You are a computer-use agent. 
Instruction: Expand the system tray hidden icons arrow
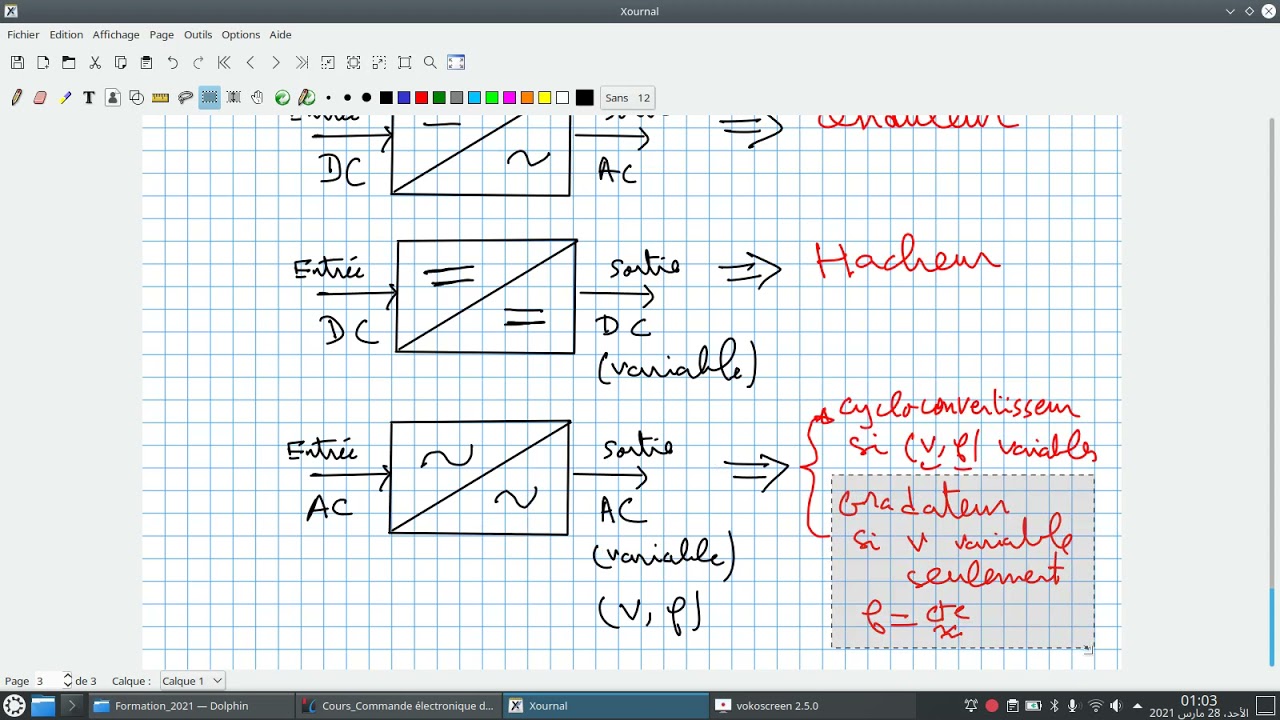1138,706
